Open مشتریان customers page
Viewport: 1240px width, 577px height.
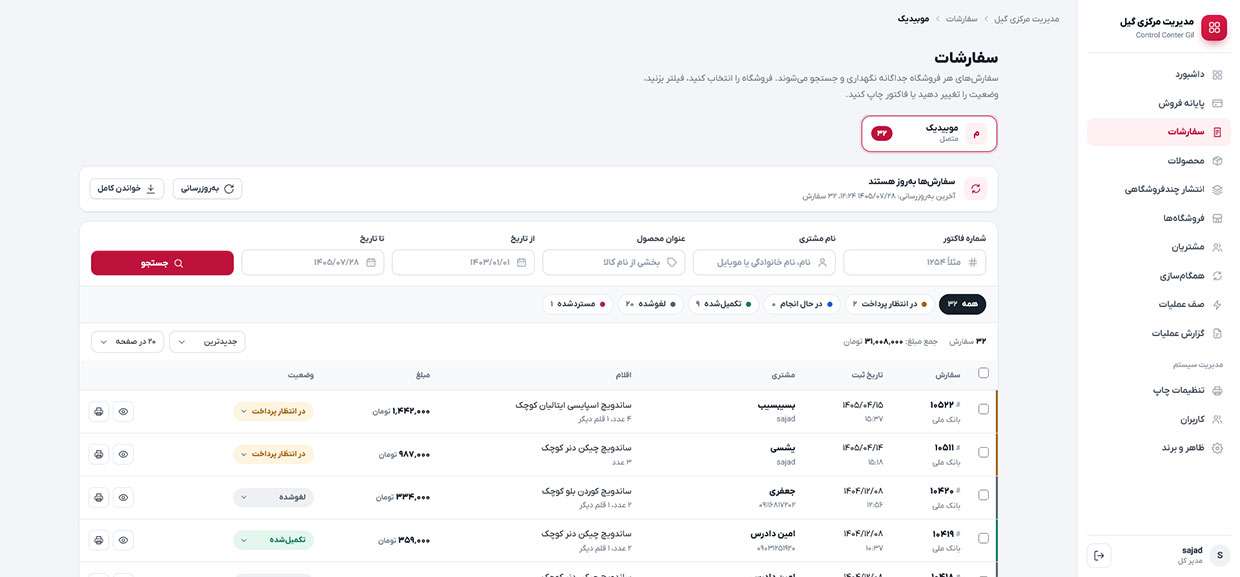(1158, 247)
